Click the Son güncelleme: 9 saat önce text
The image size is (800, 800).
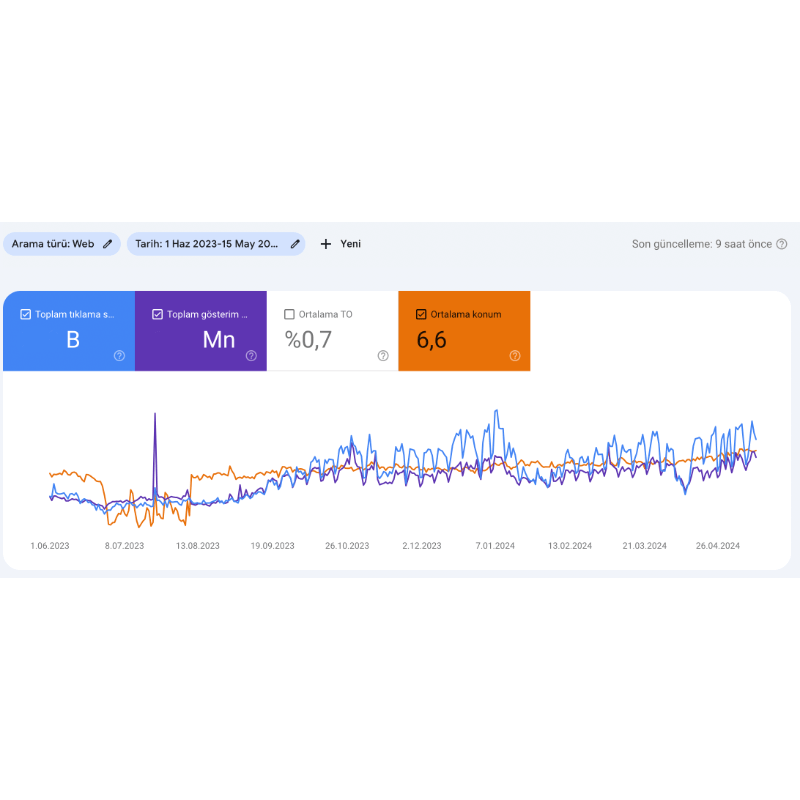coord(702,244)
